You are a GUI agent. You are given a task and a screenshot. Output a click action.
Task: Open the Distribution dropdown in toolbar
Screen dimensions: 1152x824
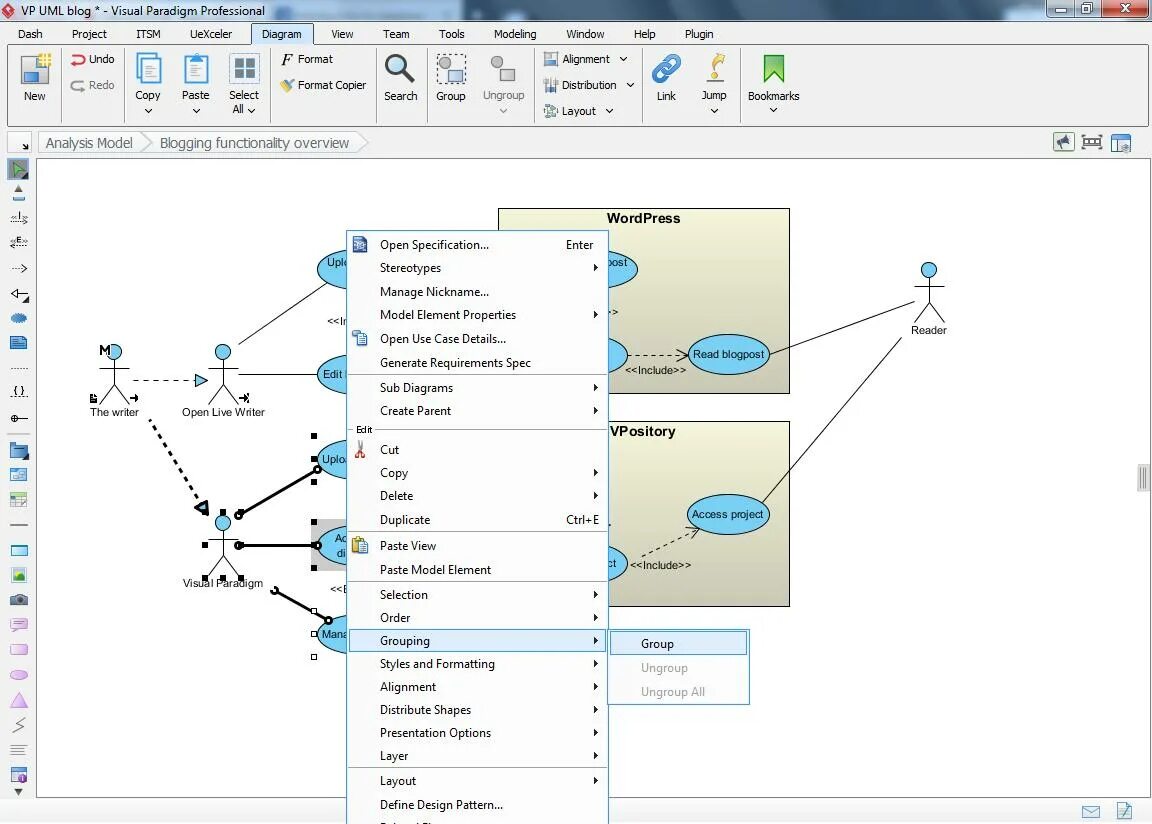click(x=588, y=85)
